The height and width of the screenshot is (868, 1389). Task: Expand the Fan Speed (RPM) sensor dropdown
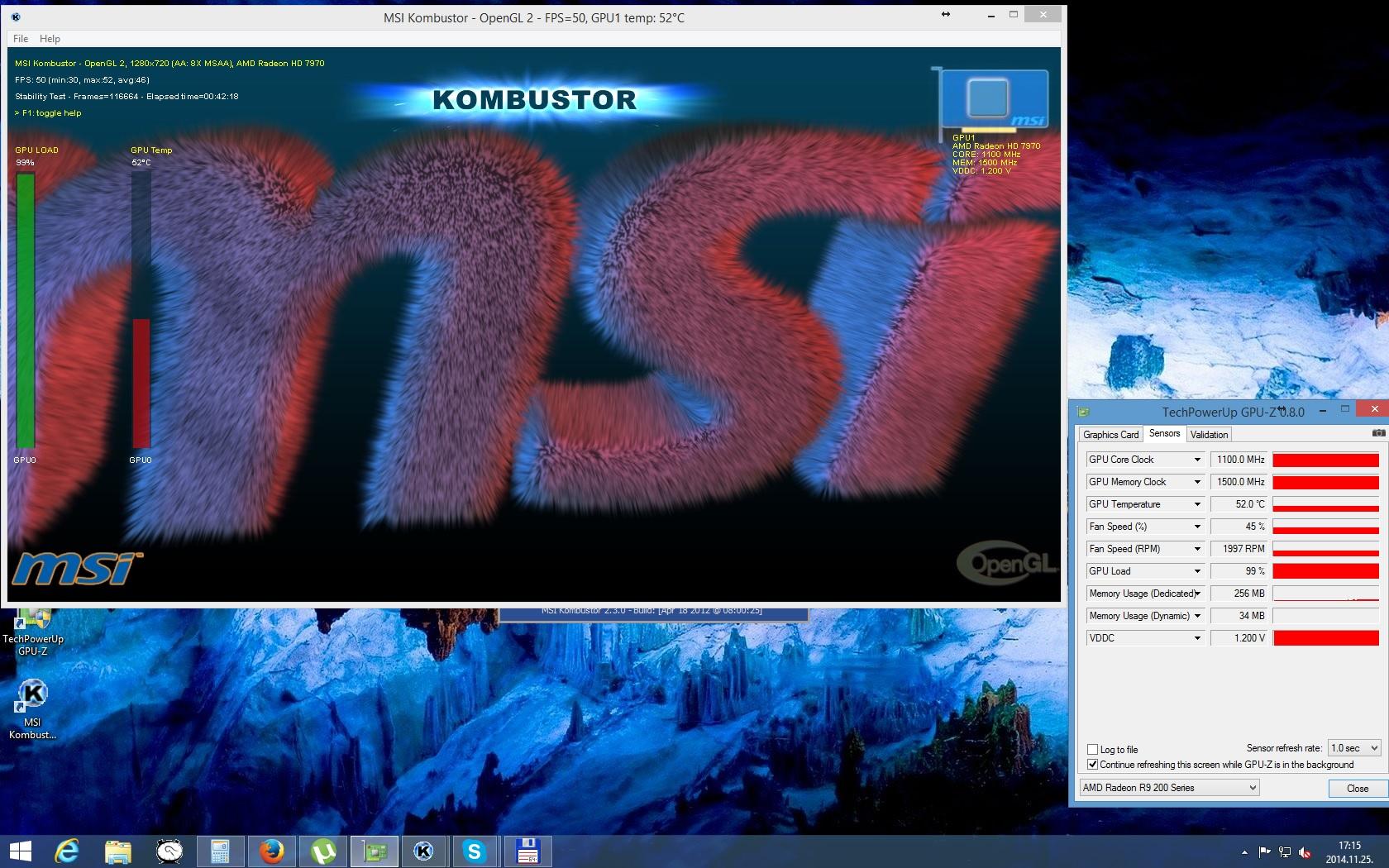click(x=1196, y=549)
